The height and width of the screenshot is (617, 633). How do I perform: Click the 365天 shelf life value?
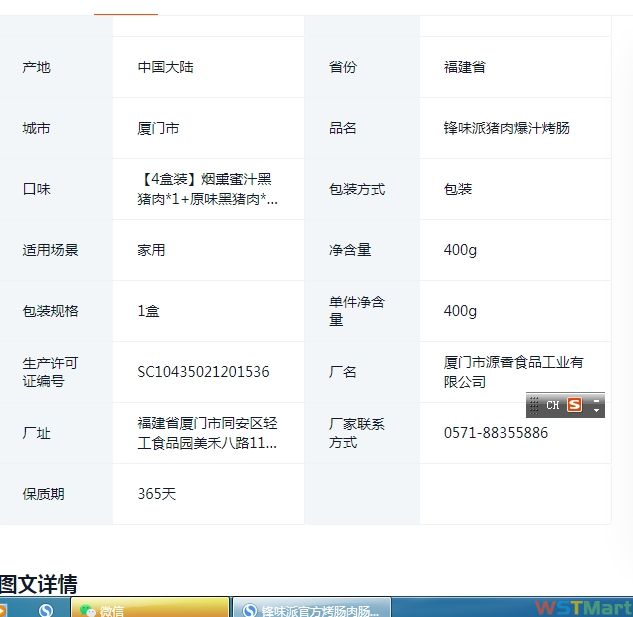(156, 494)
